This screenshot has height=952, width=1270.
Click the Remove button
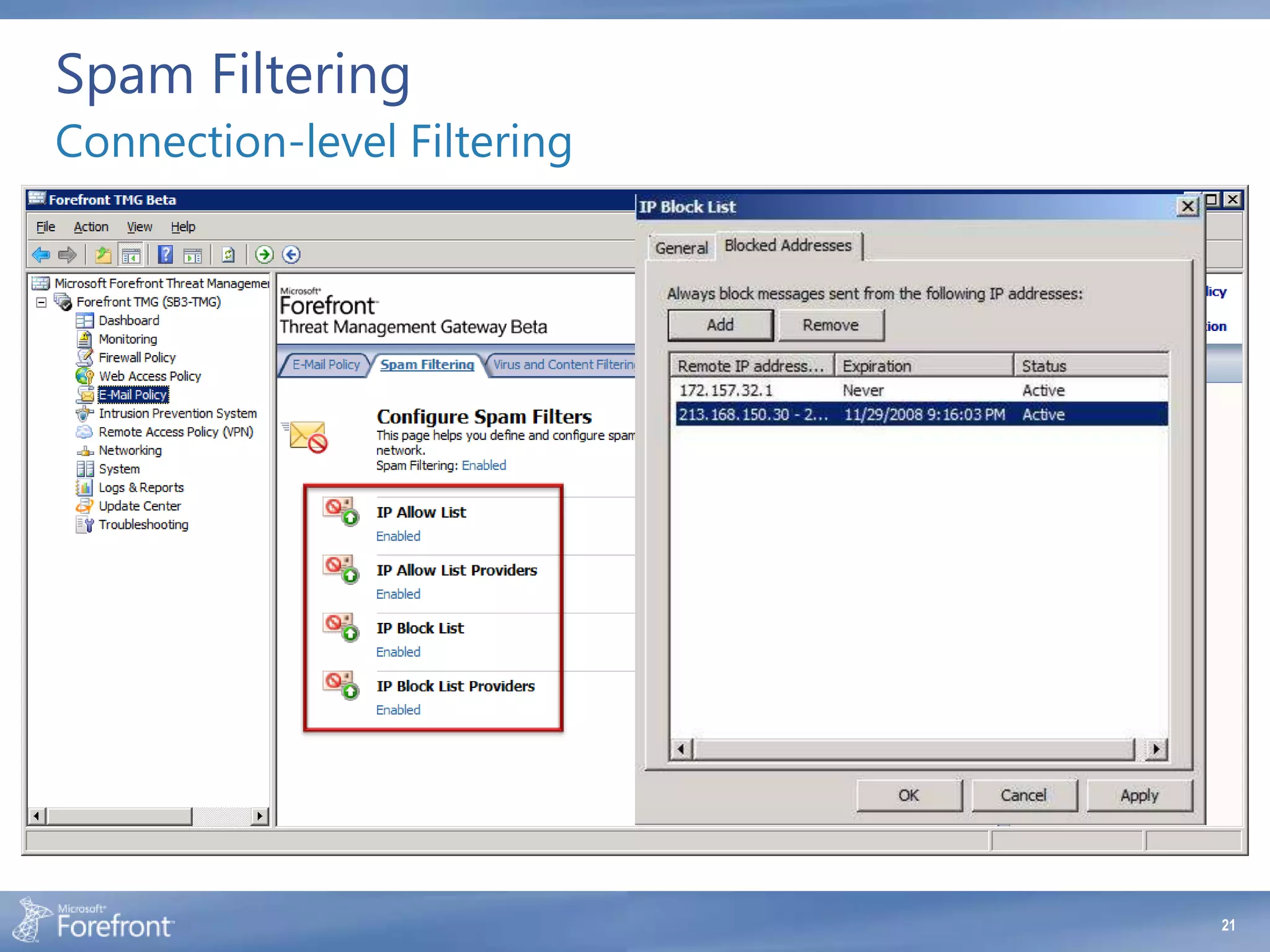coord(831,325)
